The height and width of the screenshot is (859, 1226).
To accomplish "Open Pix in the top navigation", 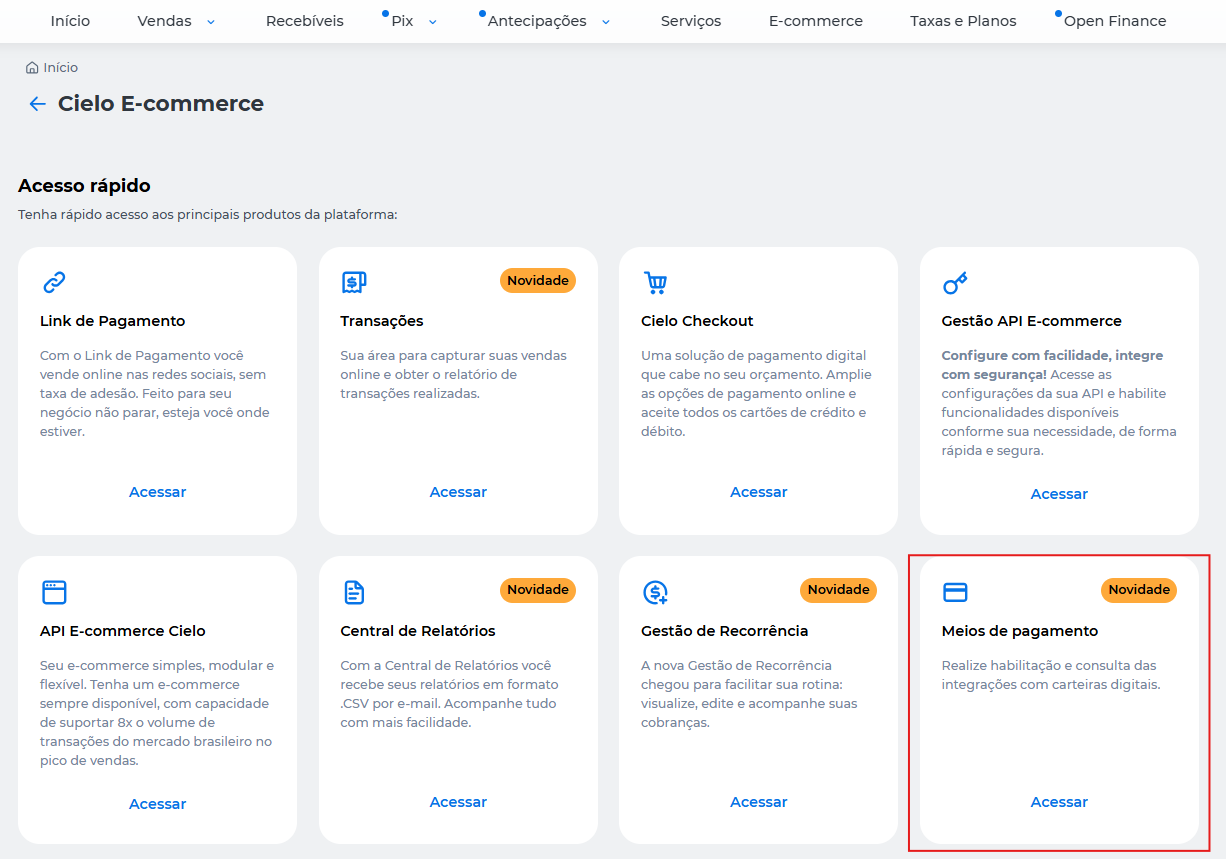I will click(402, 21).
